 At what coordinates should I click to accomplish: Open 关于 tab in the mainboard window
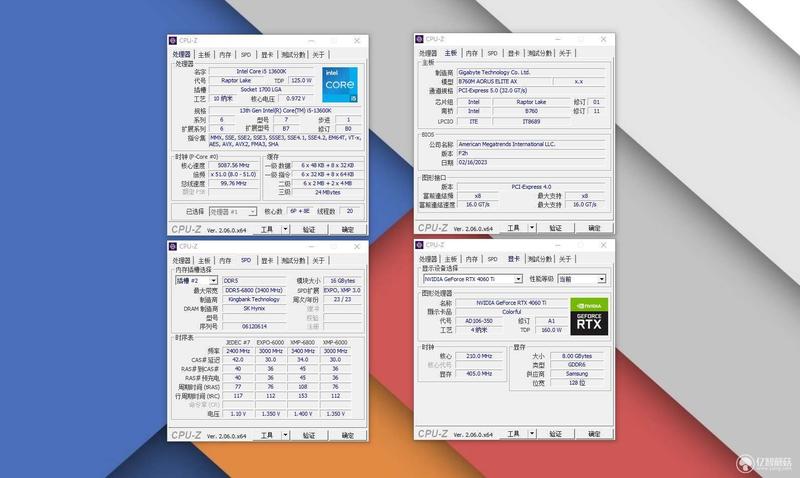tap(565, 53)
